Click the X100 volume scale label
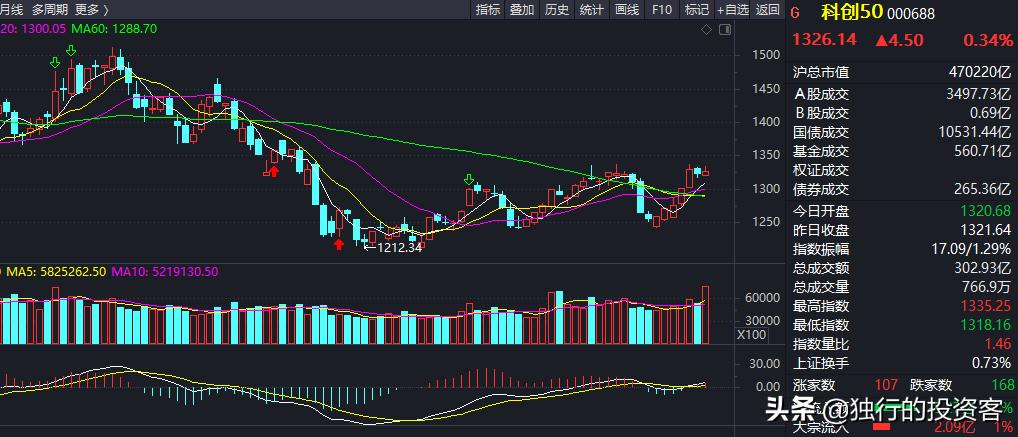Viewport: 1018px width, 437px height. click(752, 335)
